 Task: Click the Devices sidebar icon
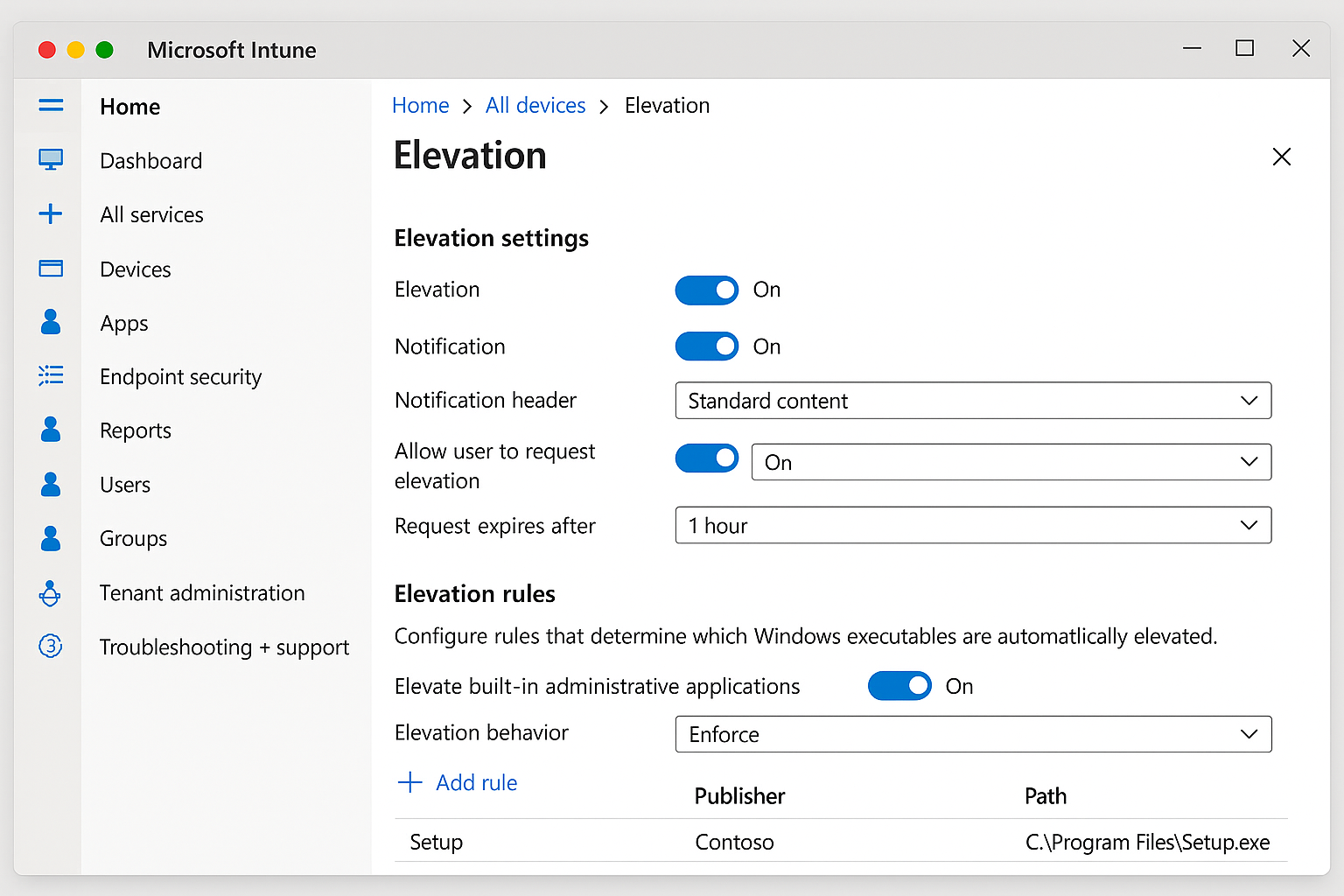(x=51, y=268)
